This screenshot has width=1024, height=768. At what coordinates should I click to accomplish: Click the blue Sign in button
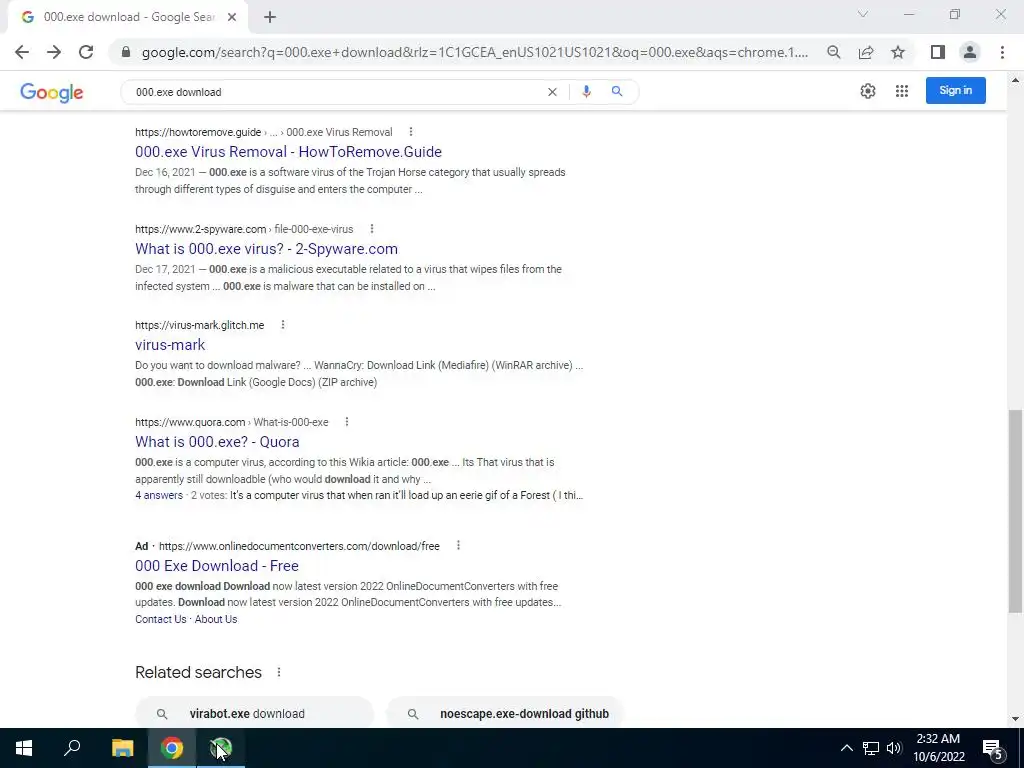955,91
